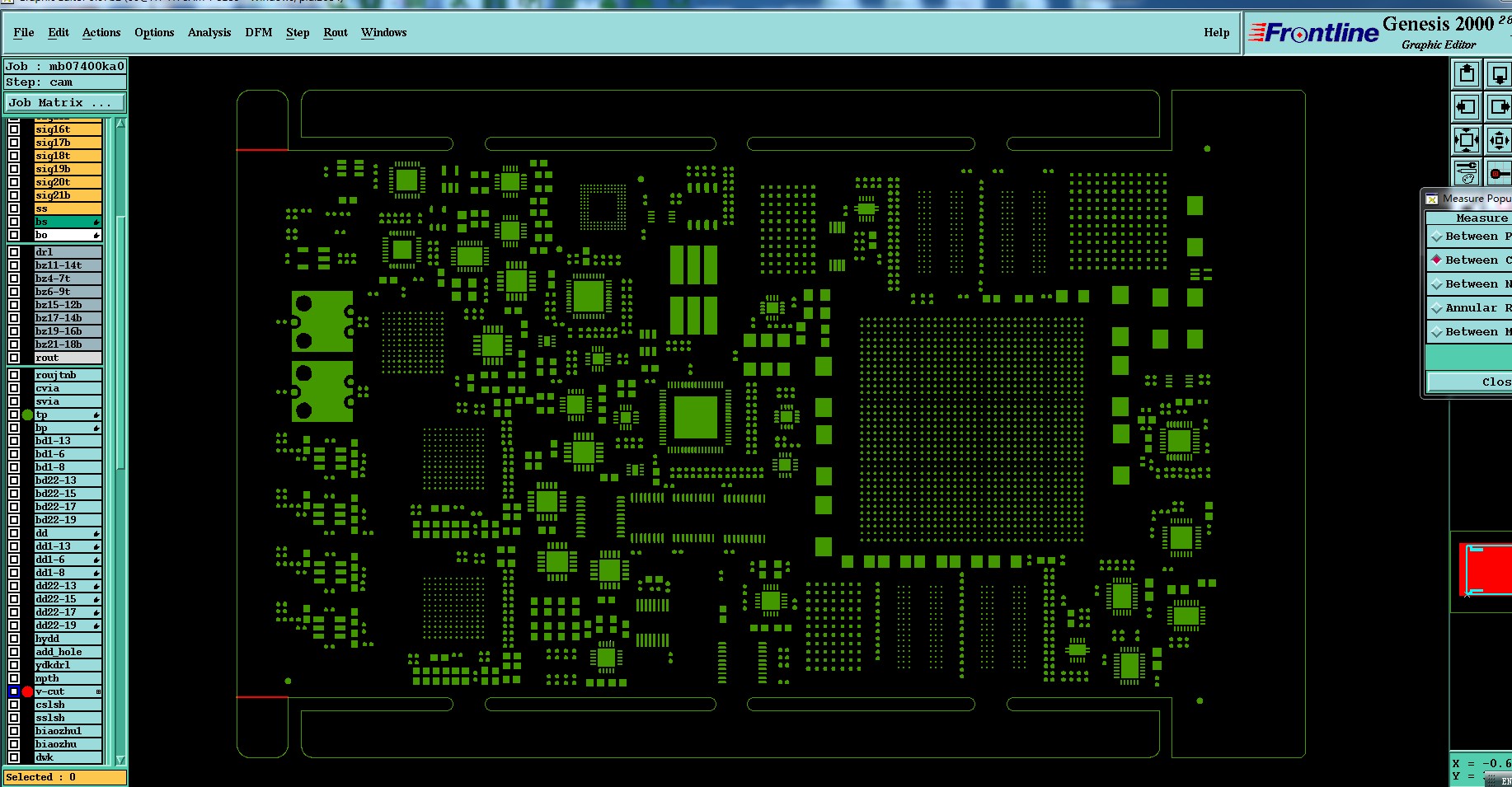This screenshot has width=1512, height=787.
Task: Click the hand icon on the bp layer
Action: (96, 429)
